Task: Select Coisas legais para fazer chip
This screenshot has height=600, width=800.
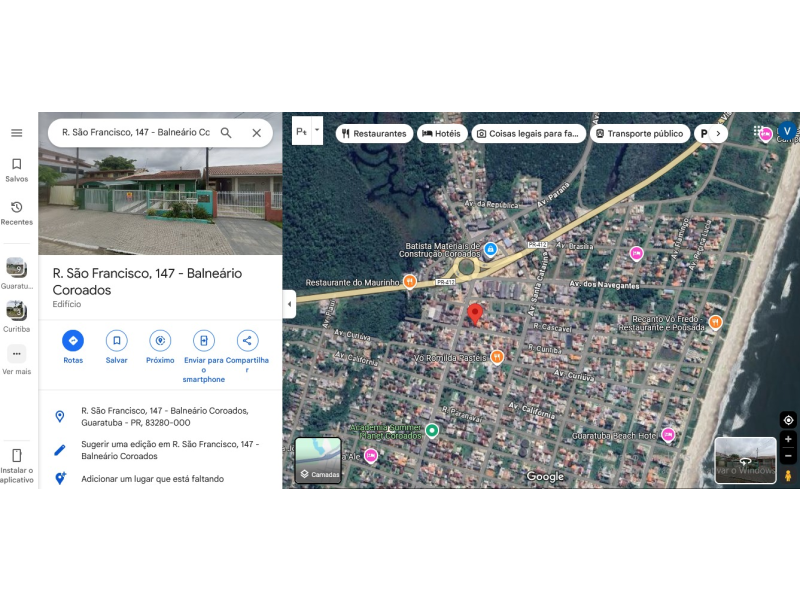Action: coord(528,134)
